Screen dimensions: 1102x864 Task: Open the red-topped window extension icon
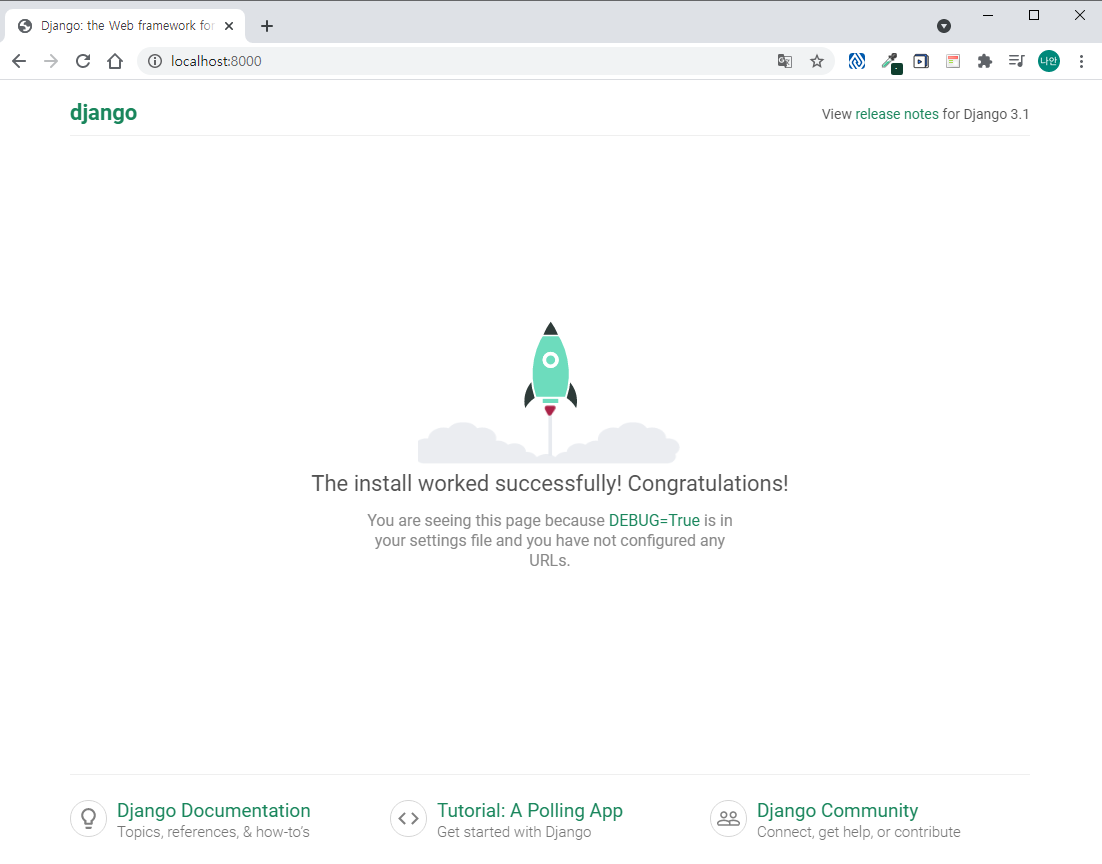point(953,61)
